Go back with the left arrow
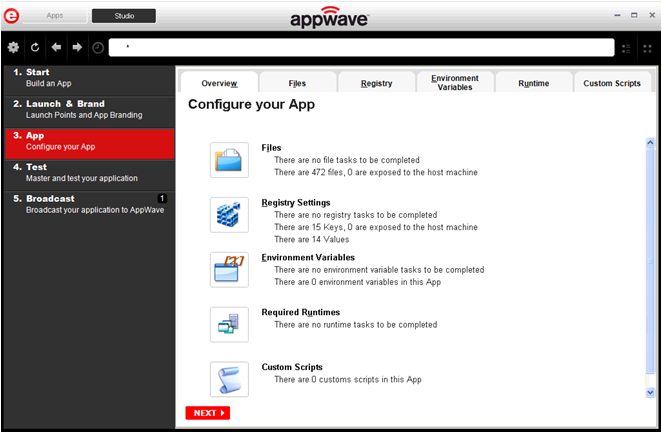662x433 pixels. 56,47
